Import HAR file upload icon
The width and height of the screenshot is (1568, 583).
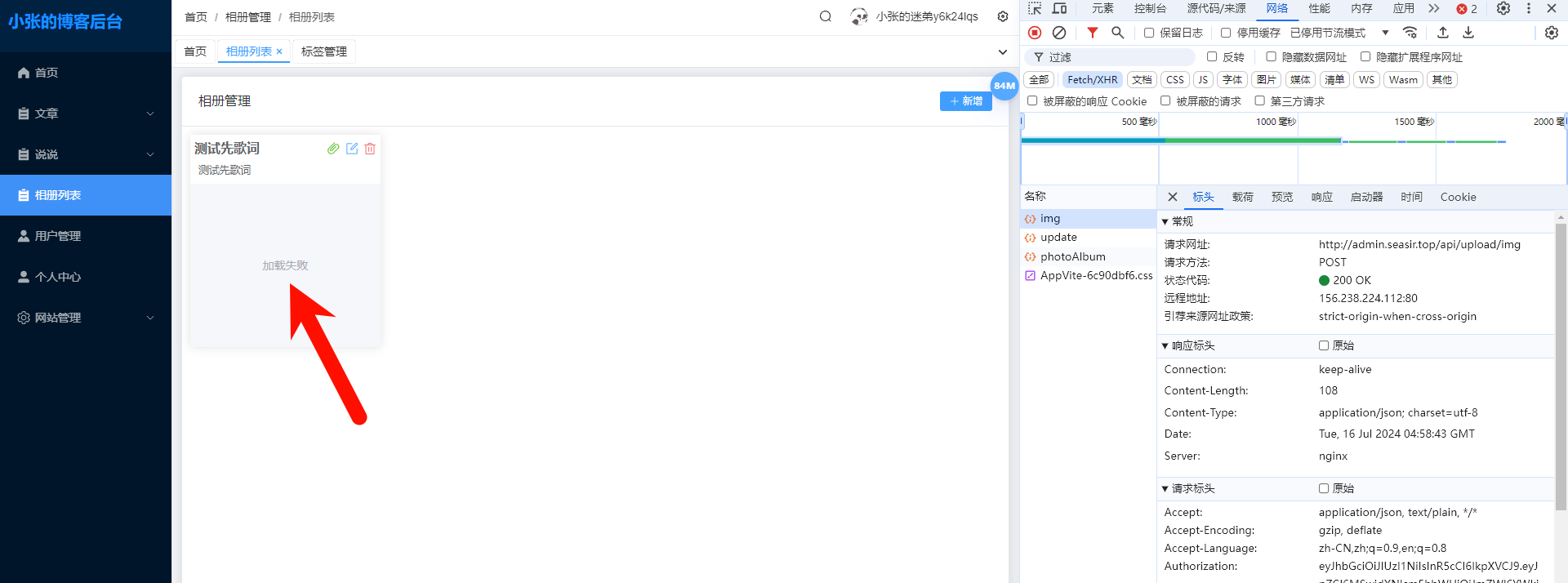(1443, 33)
